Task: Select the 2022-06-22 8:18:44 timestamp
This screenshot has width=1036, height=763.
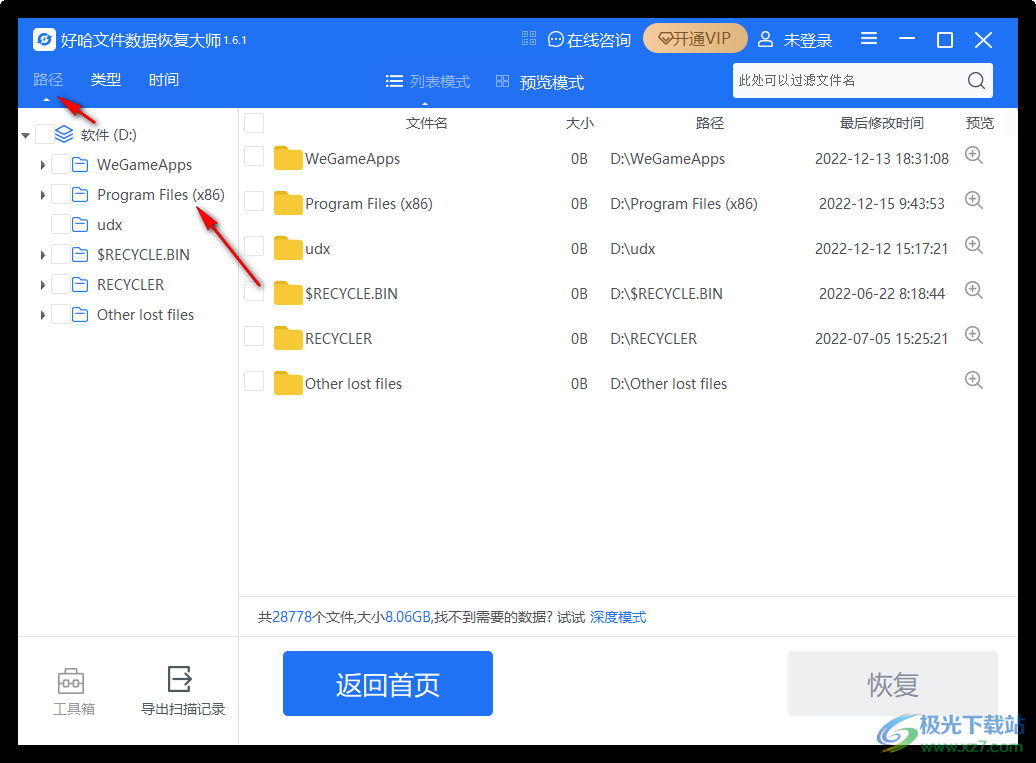Action: (x=881, y=294)
